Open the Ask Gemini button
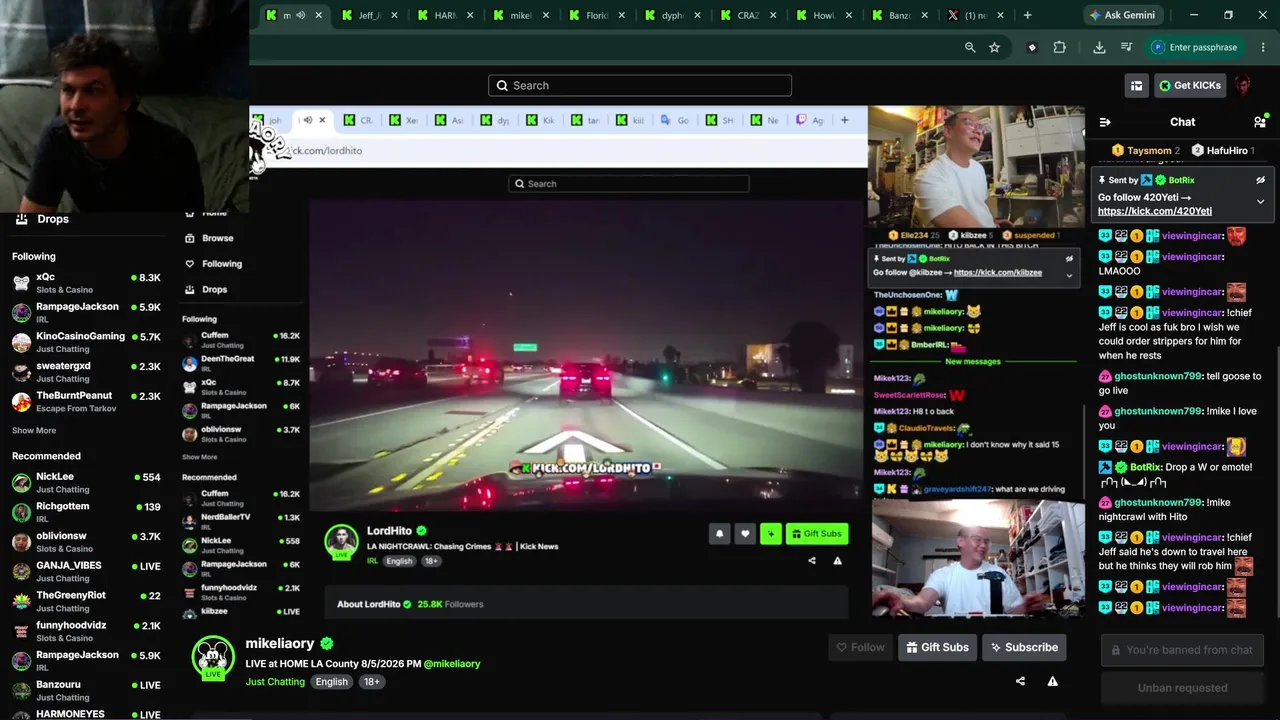The image size is (1280, 720). (1122, 15)
